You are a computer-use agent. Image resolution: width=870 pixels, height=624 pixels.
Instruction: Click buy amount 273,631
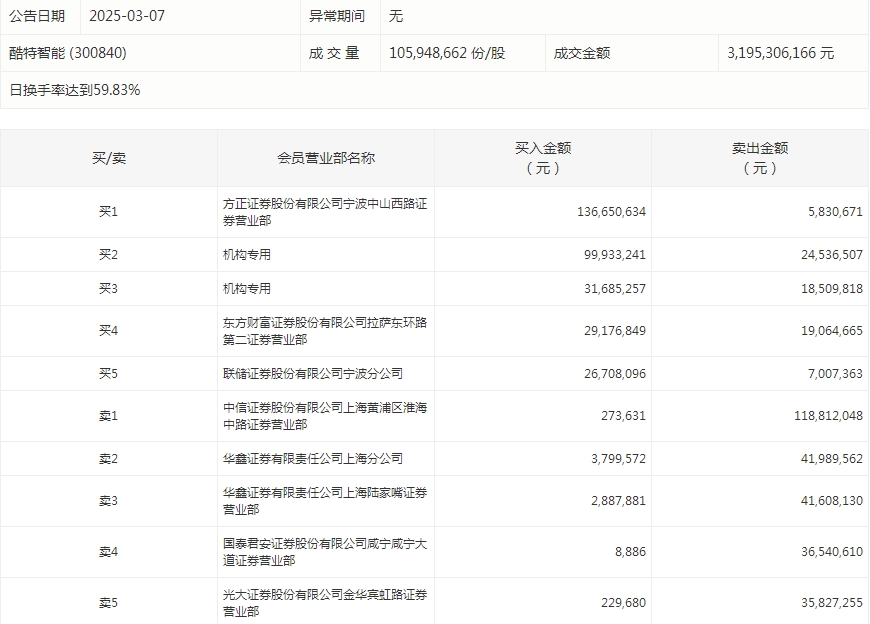tap(624, 416)
